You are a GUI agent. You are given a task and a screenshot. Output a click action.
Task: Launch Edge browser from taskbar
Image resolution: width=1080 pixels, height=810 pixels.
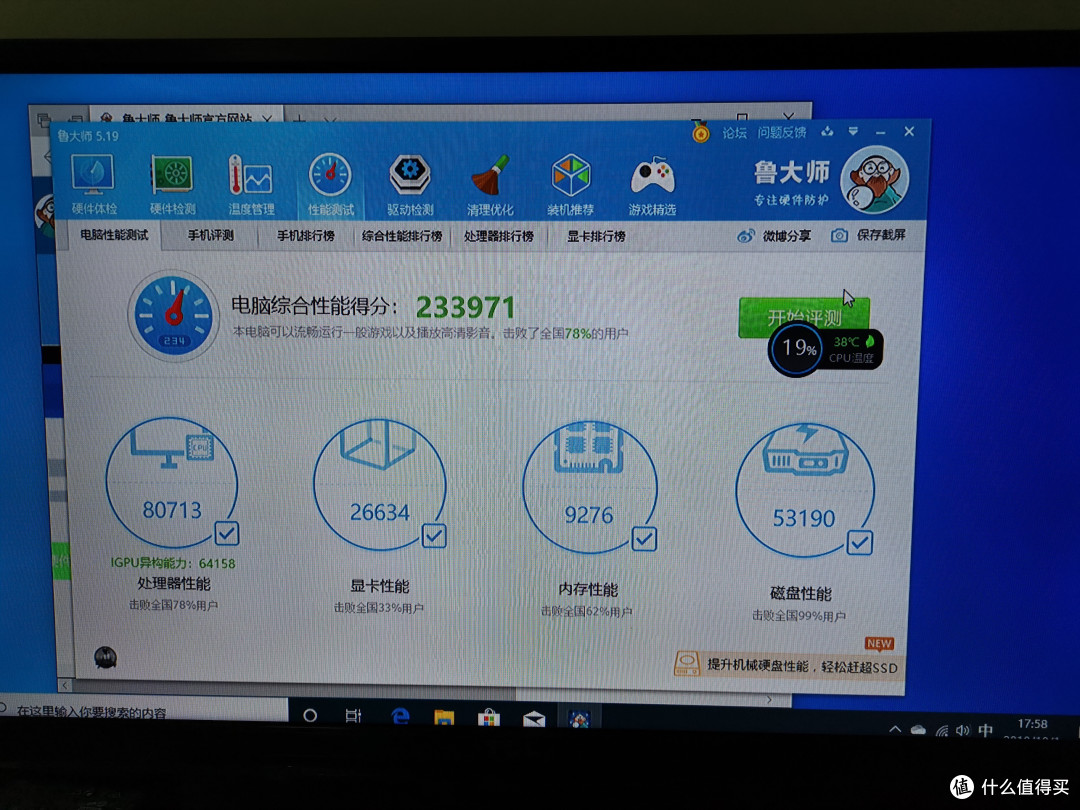[399, 718]
